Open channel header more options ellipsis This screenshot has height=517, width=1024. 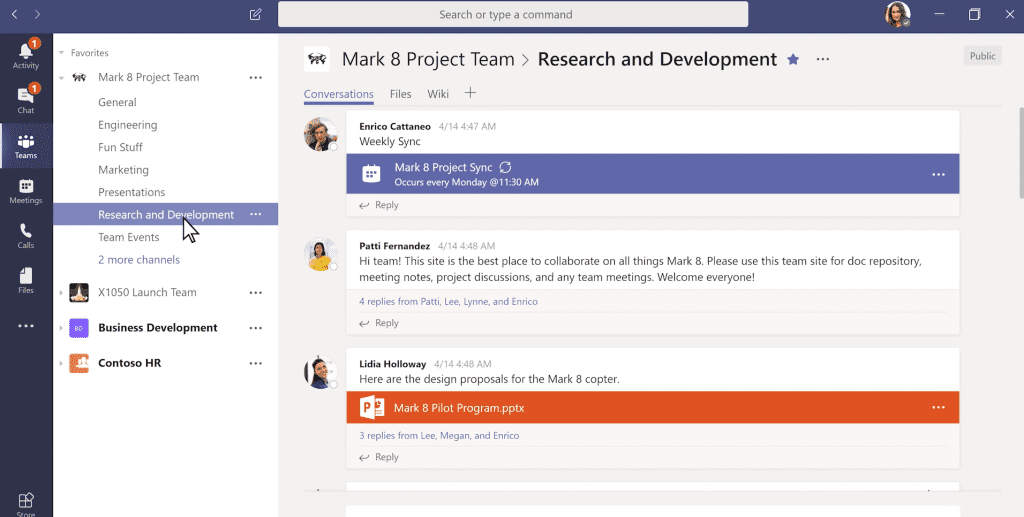click(x=823, y=59)
